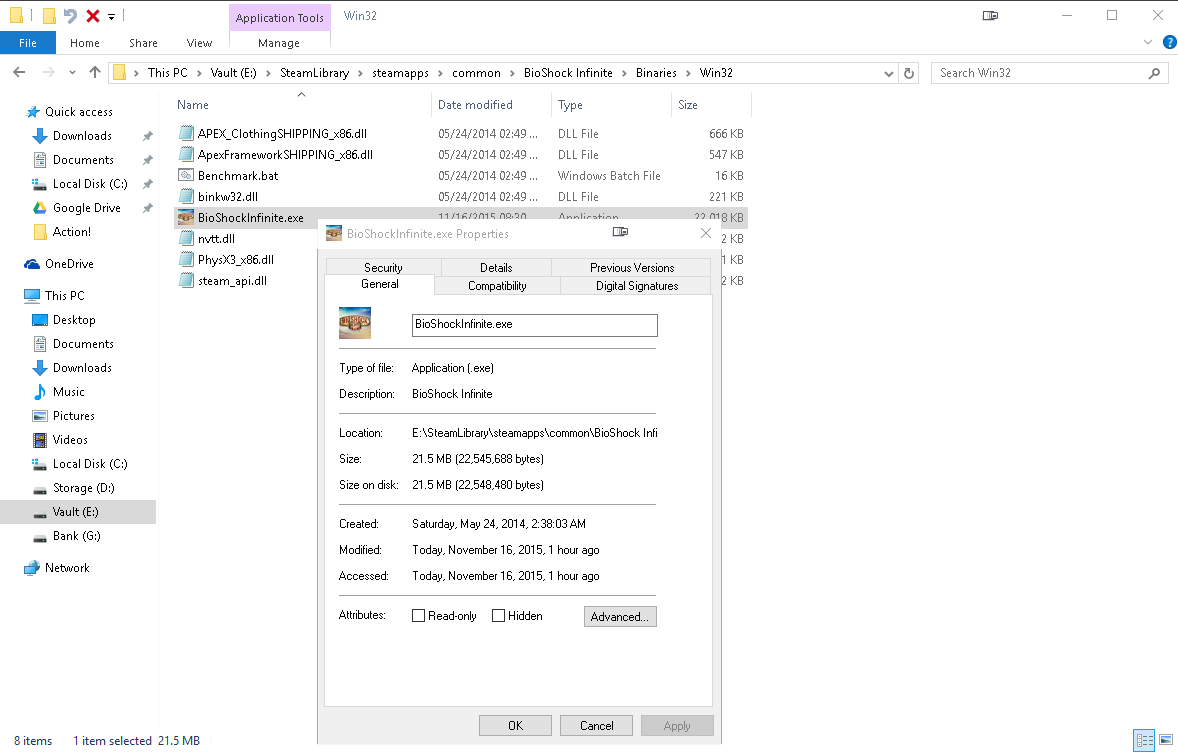
Task: Click Cancel in Properties dialog
Action: (597, 726)
